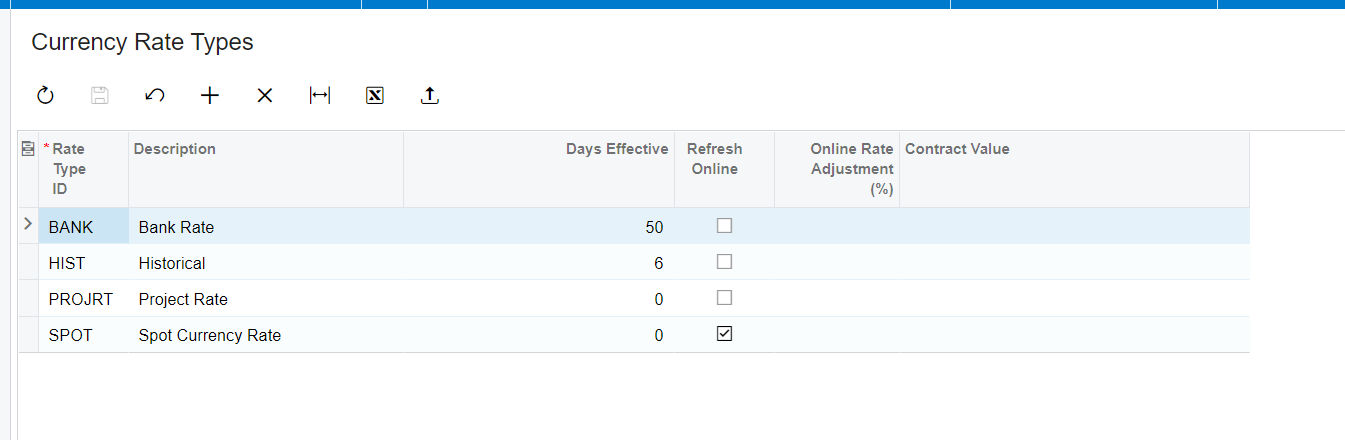Sort by Rate Type ID column header
Image resolution: width=1345 pixels, height=440 pixels.
point(83,169)
